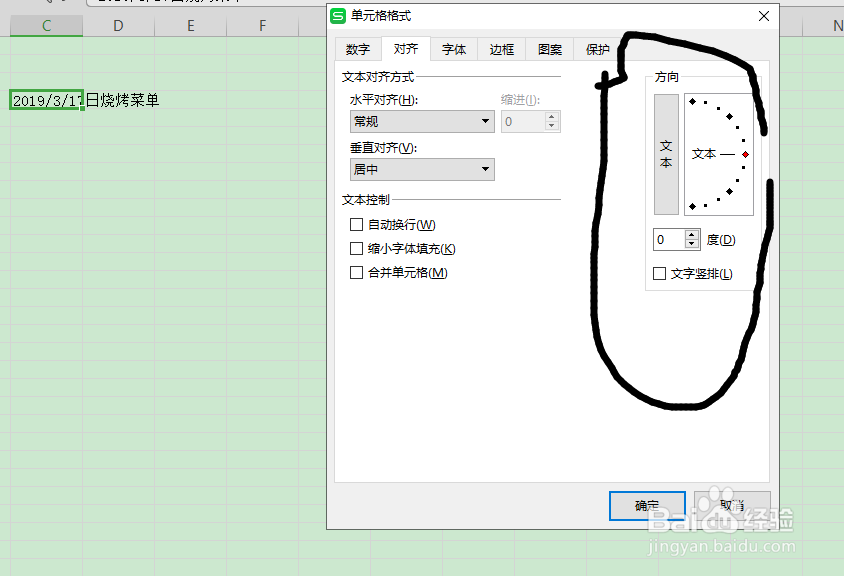Click the red orientation dial marker

(x=745, y=154)
